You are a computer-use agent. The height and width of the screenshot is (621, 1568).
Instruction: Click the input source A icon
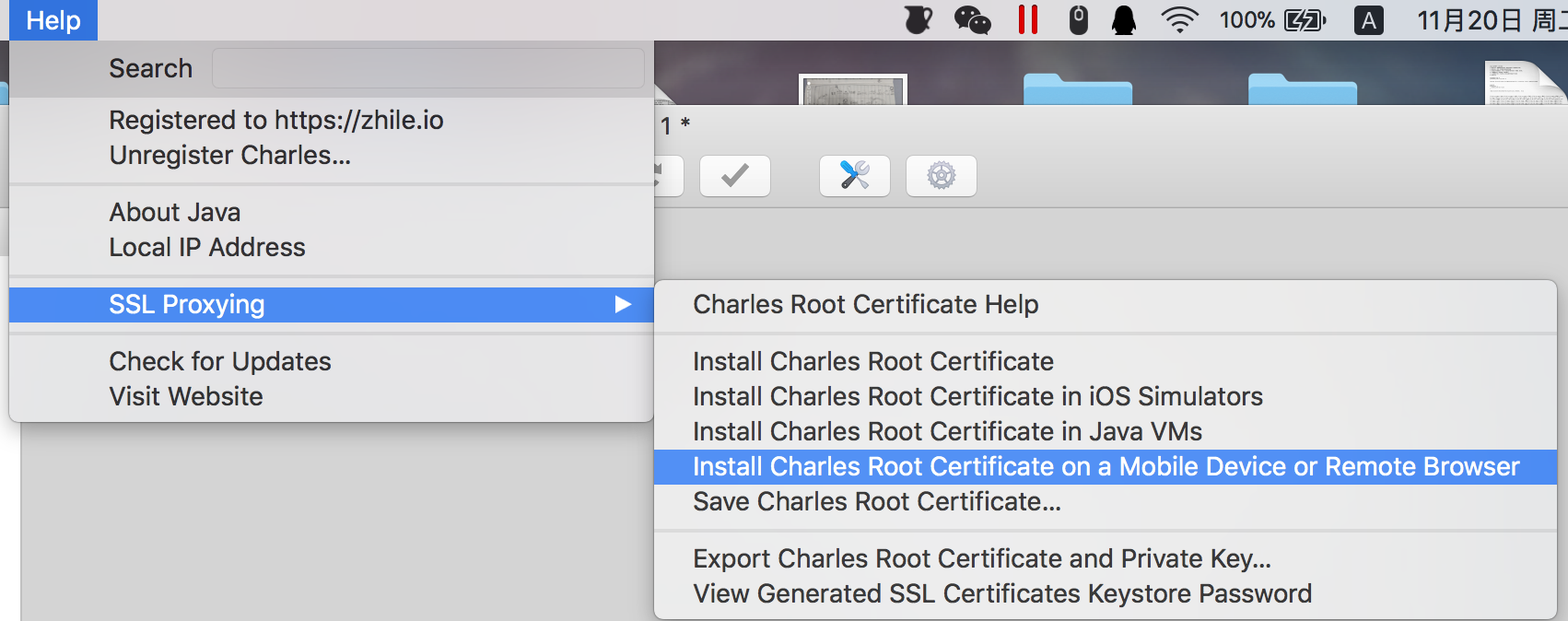[x=1369, y=20]
